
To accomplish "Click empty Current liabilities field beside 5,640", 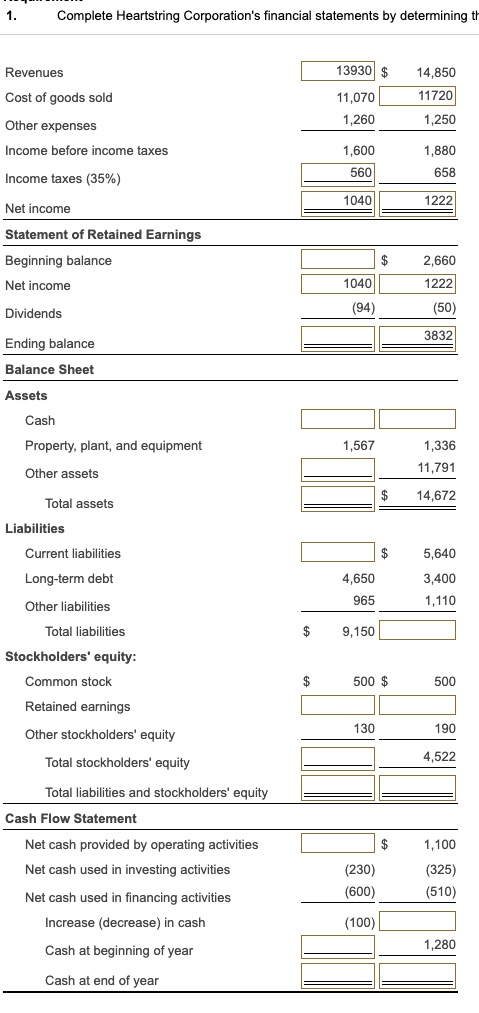I will point(338,552).
